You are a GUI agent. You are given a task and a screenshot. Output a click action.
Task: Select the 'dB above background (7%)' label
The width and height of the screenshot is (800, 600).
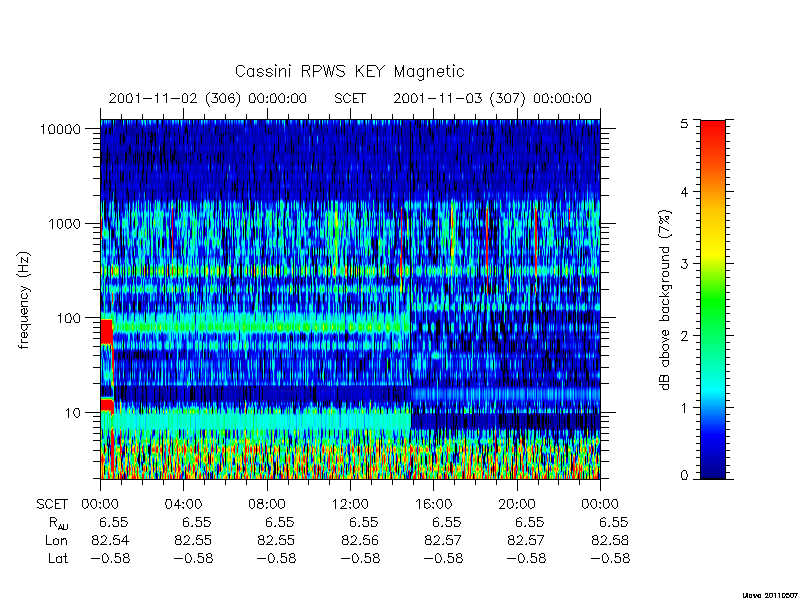click(665, 300)
